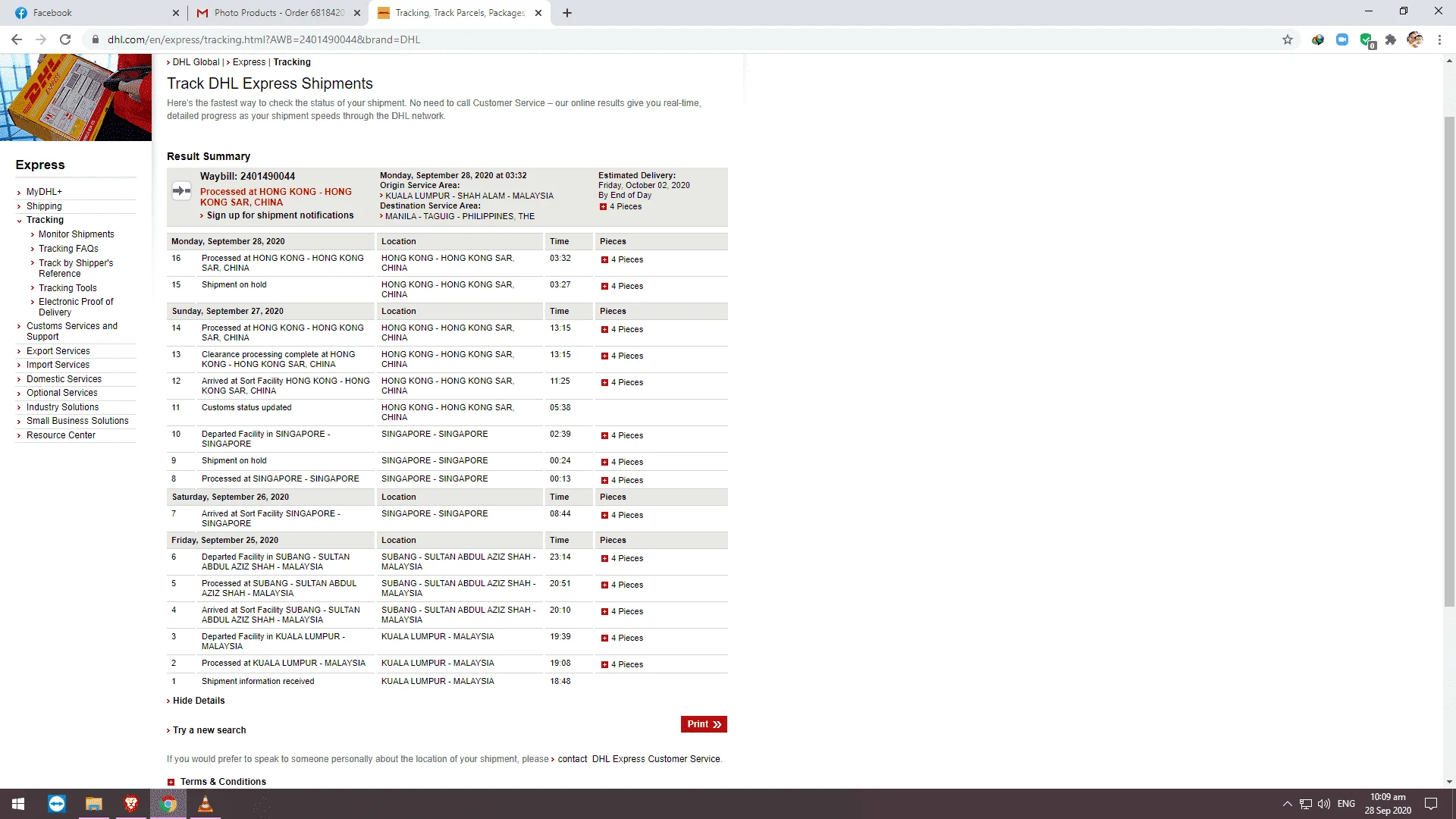Collapse Tracking sidebar section
This screenshot has width=1456, height=819.
(45, 220)
